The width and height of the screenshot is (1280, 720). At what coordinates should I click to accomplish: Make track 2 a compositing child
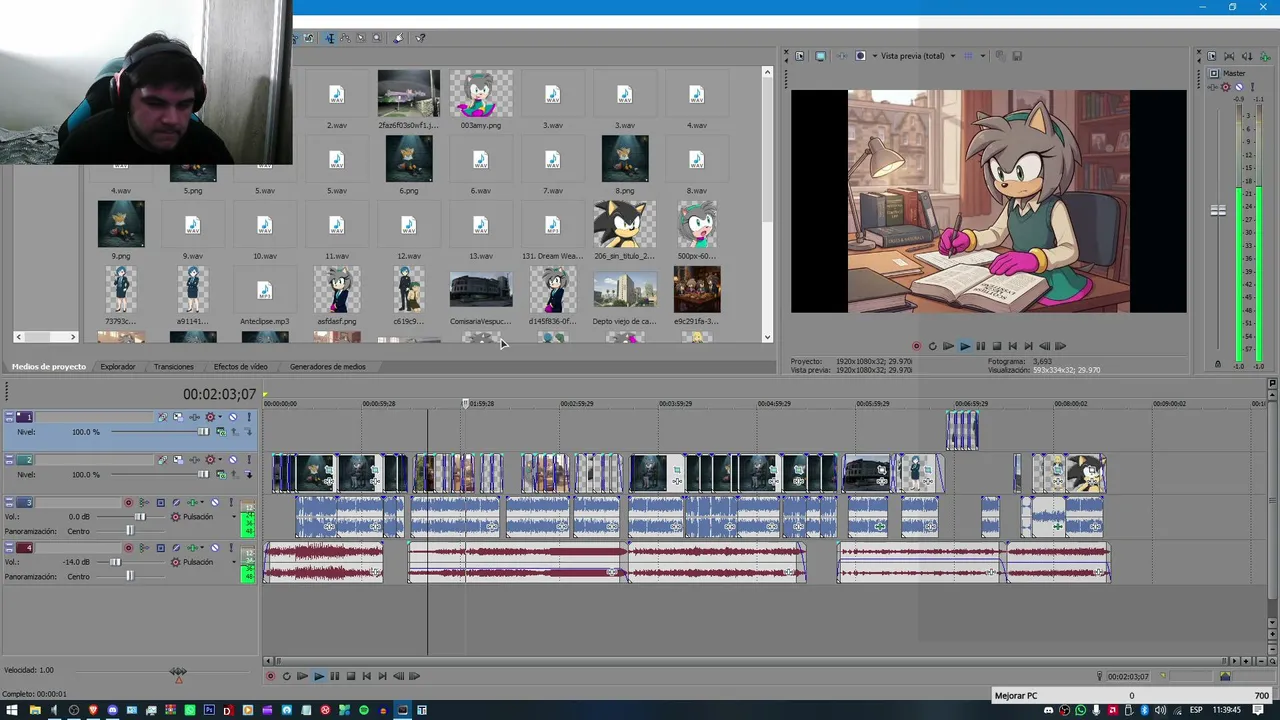pos(248,475)
